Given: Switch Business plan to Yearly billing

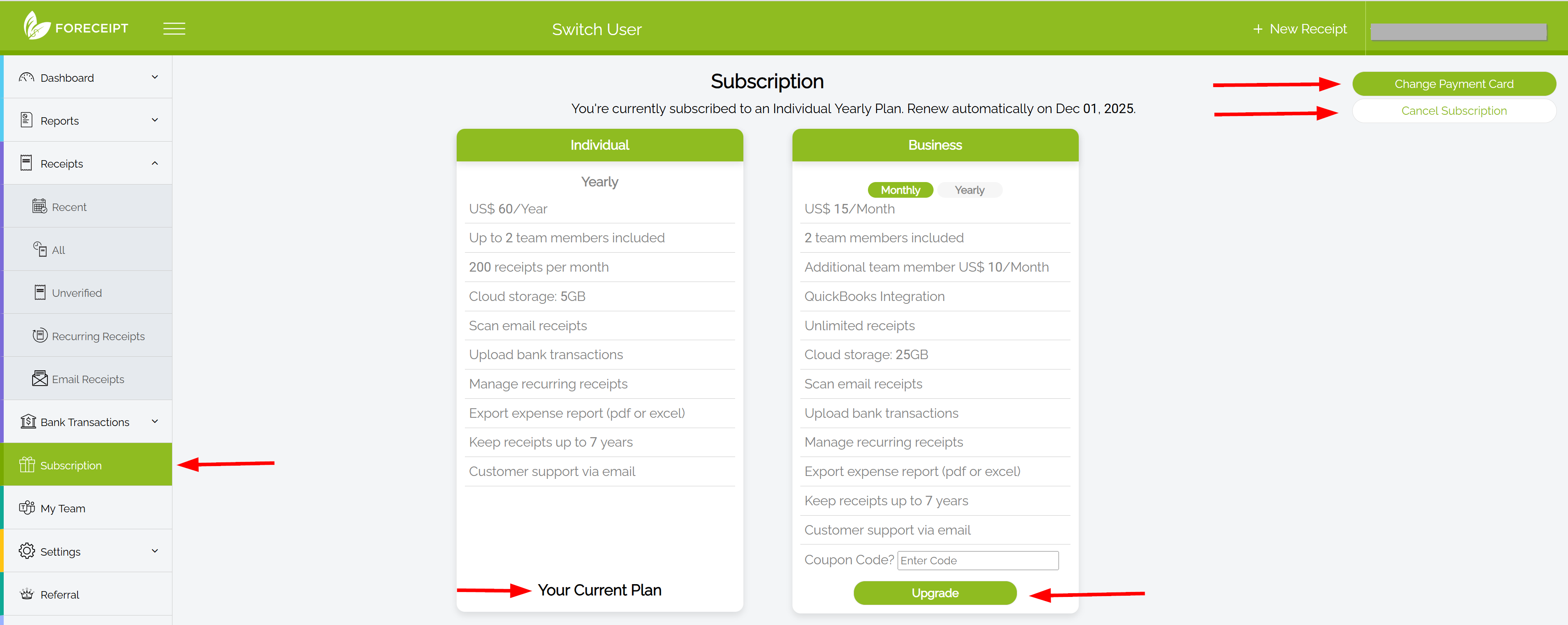Looking at the screenshot, I should (969, 190).
